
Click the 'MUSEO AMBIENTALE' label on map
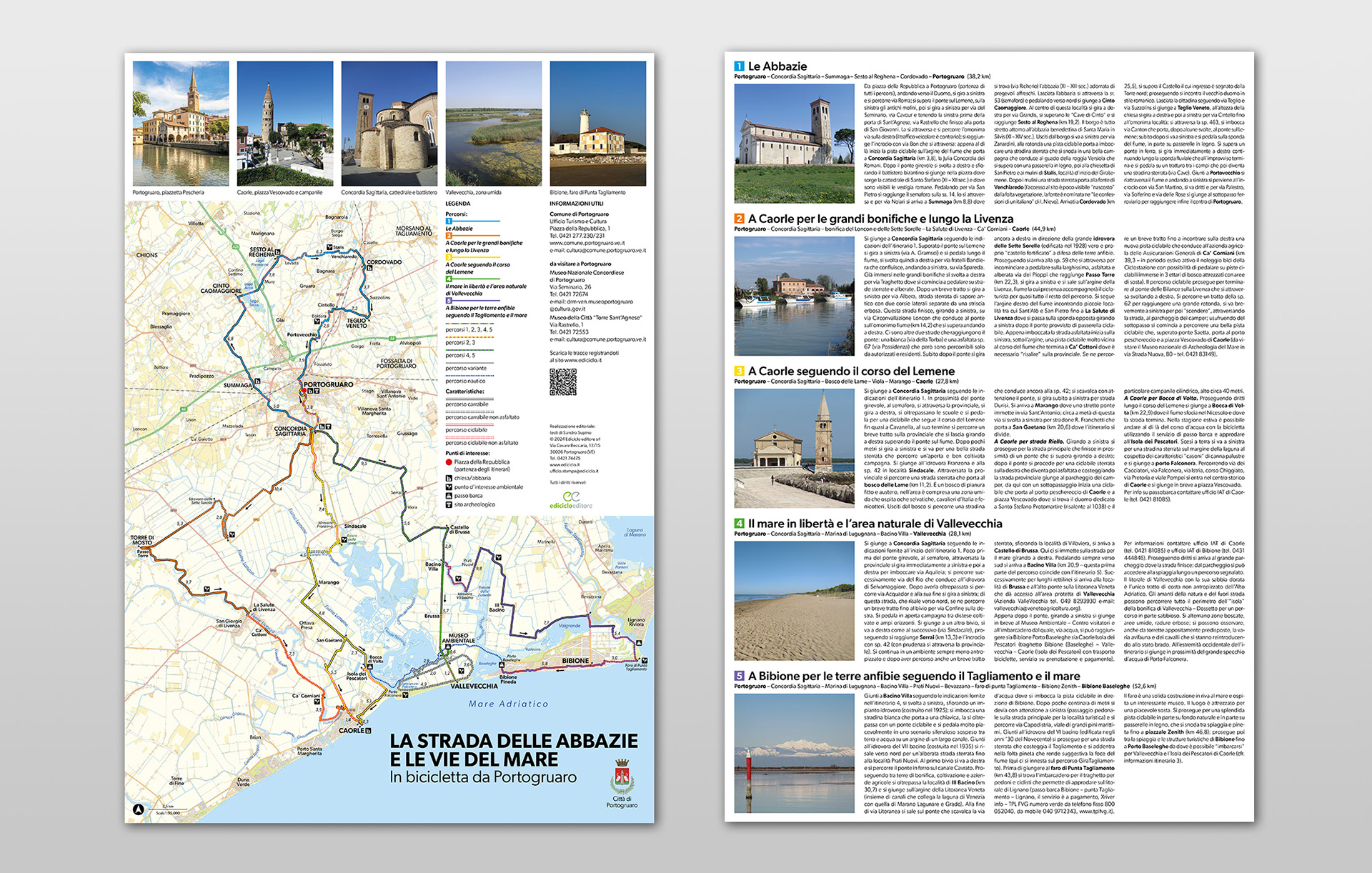coord(458,638)
